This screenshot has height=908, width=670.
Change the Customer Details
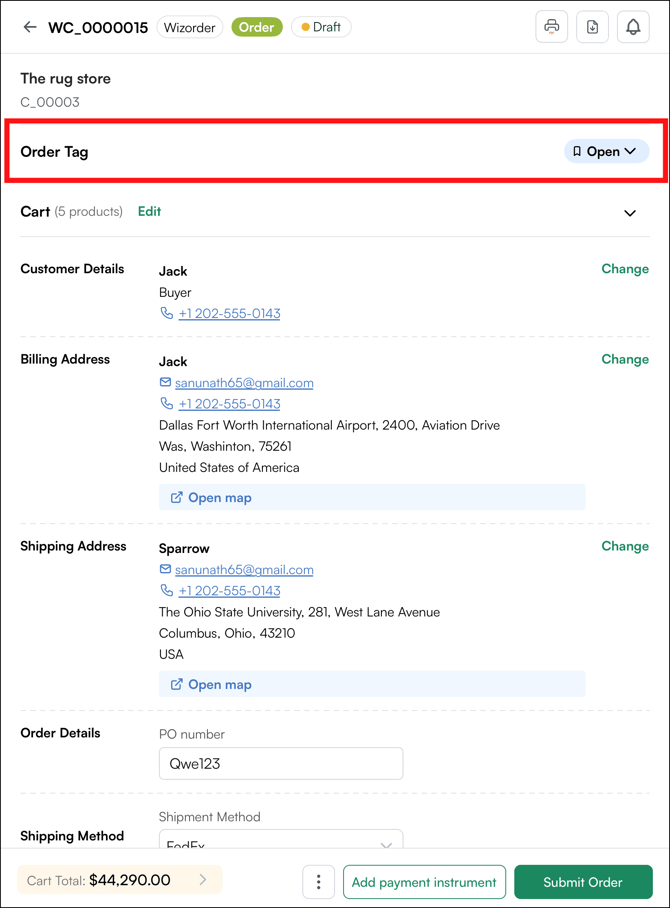(625, 269)
